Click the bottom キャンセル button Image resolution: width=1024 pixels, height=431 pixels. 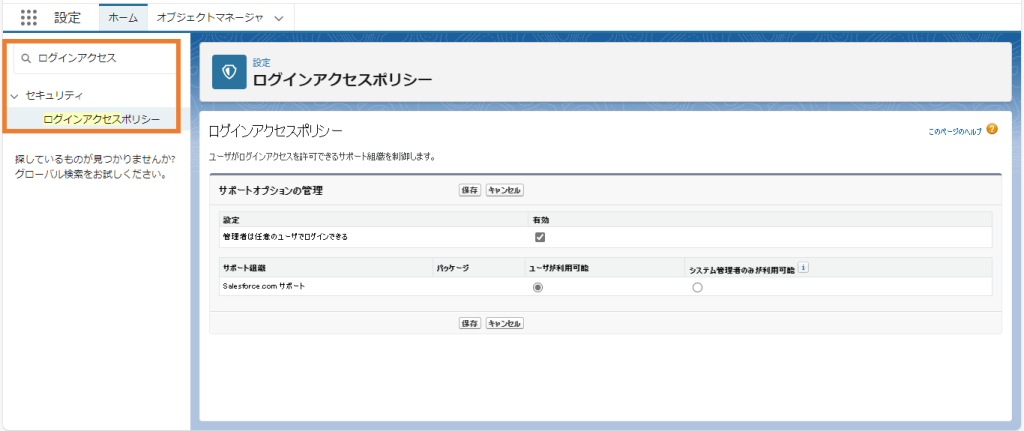coord(505,323)
